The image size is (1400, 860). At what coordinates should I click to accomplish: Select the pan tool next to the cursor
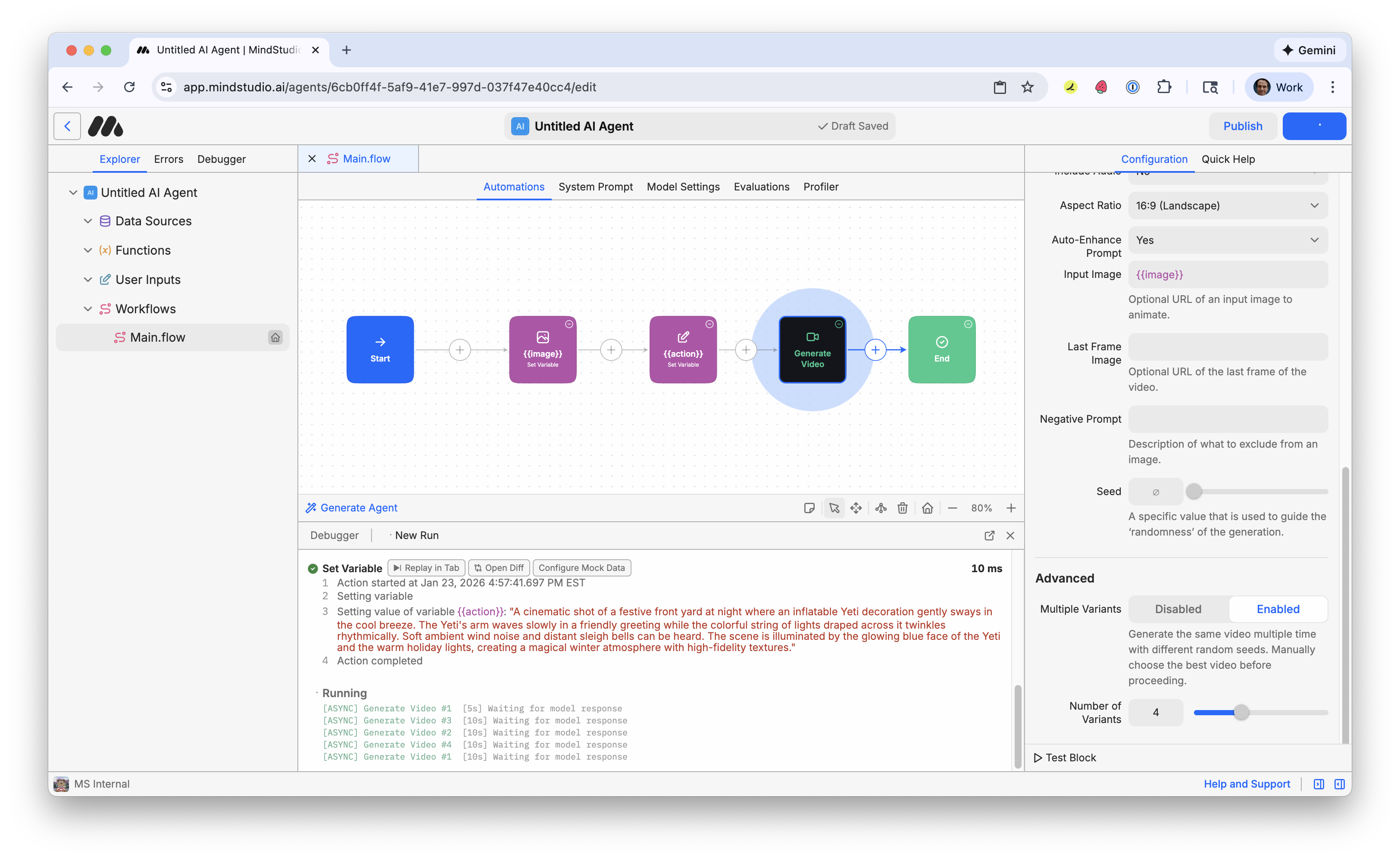pyautogui.click(x=856, y=508)
